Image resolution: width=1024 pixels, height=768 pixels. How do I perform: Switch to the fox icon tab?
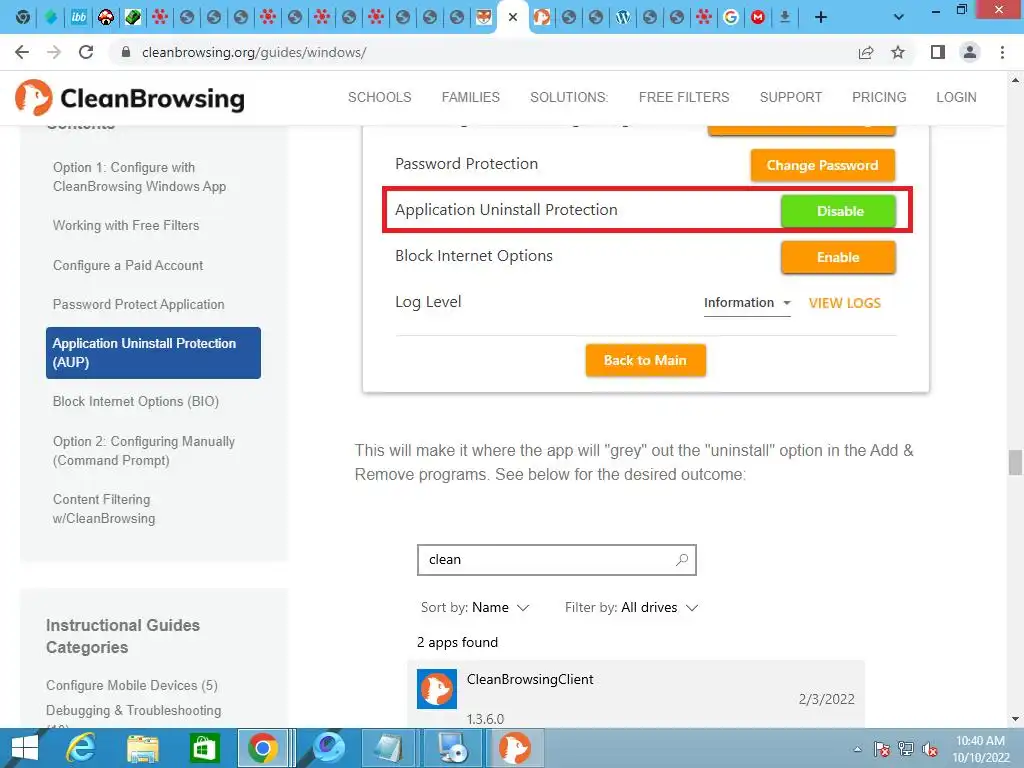(484, 18)
